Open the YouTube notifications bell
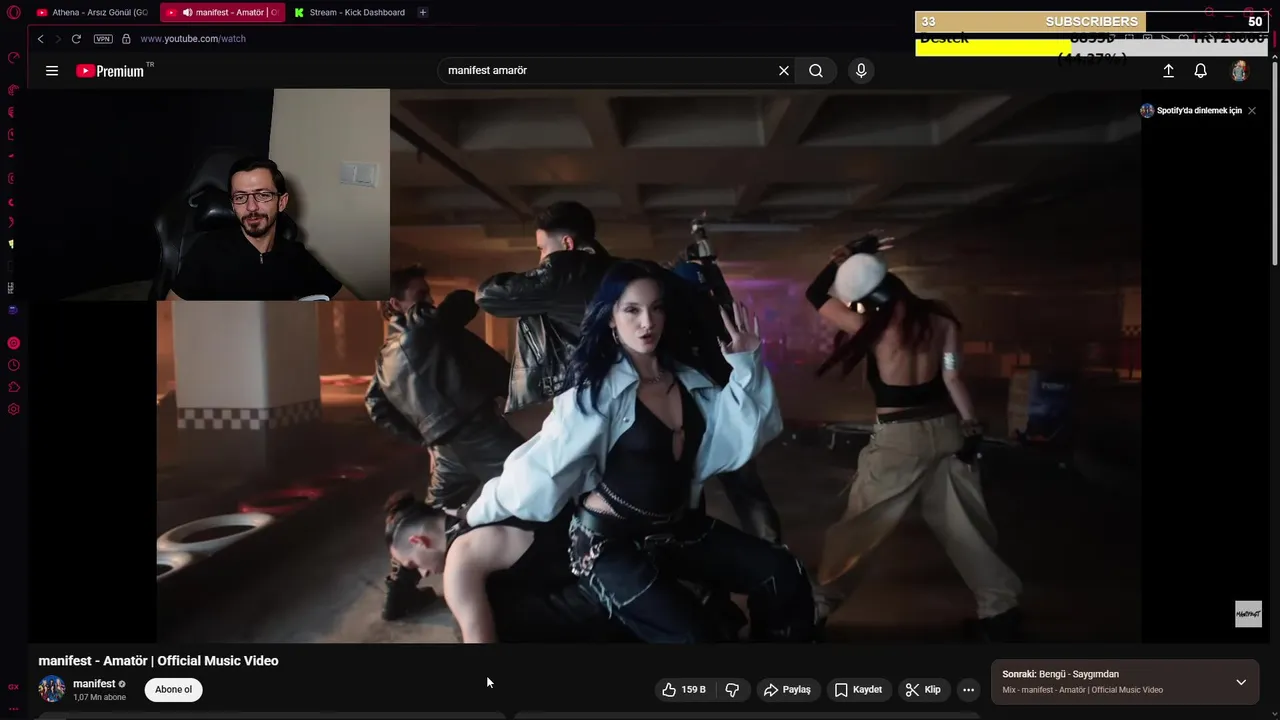This screenshot has height=720, width=1280. [x=1201, y=71]
